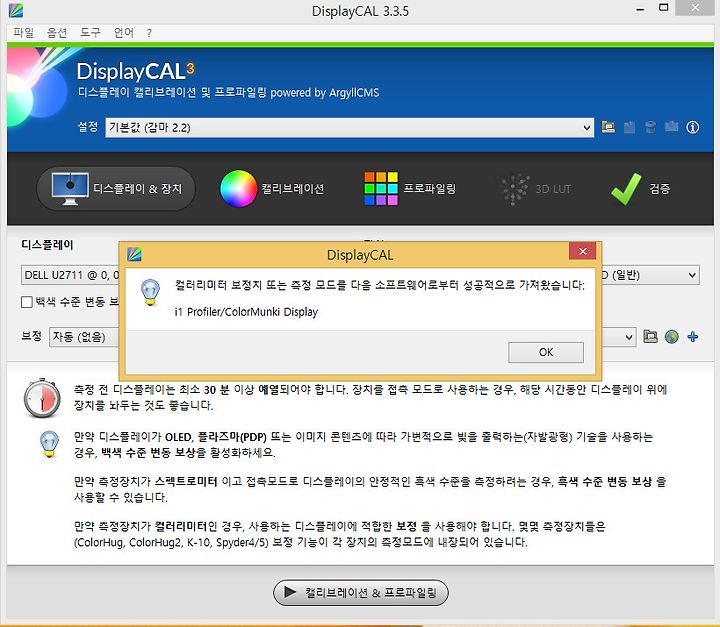
Task: Switch to the 3D LUT tab
Action: coord(535,189)
